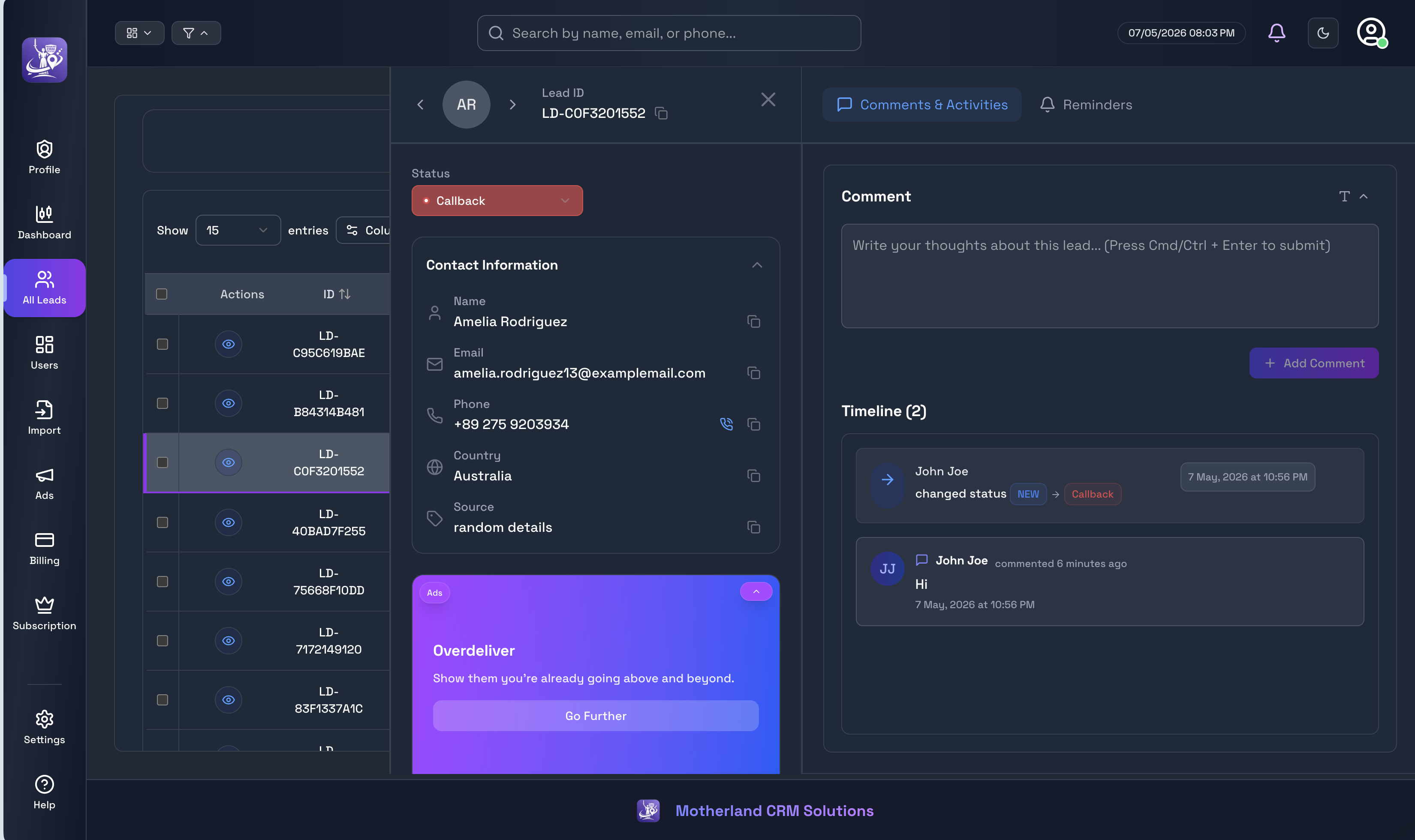
Task: Switch to Comments & Activities tab
Action: pos(921,105)
